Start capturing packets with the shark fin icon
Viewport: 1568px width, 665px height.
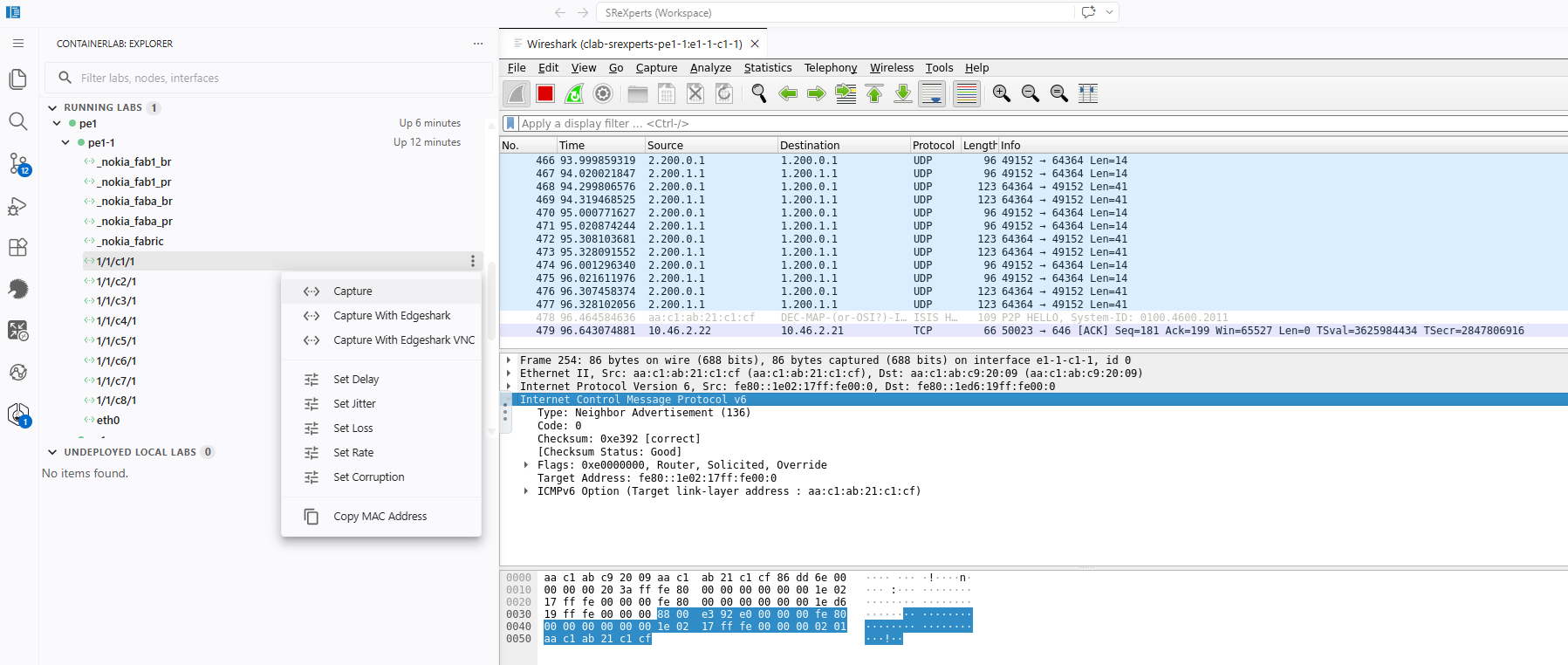coord(517,93)
